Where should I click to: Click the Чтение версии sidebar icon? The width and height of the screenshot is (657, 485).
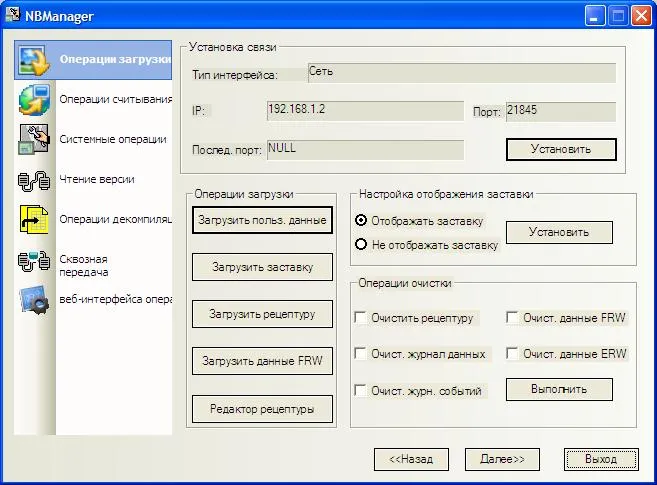tap(34, 180)
